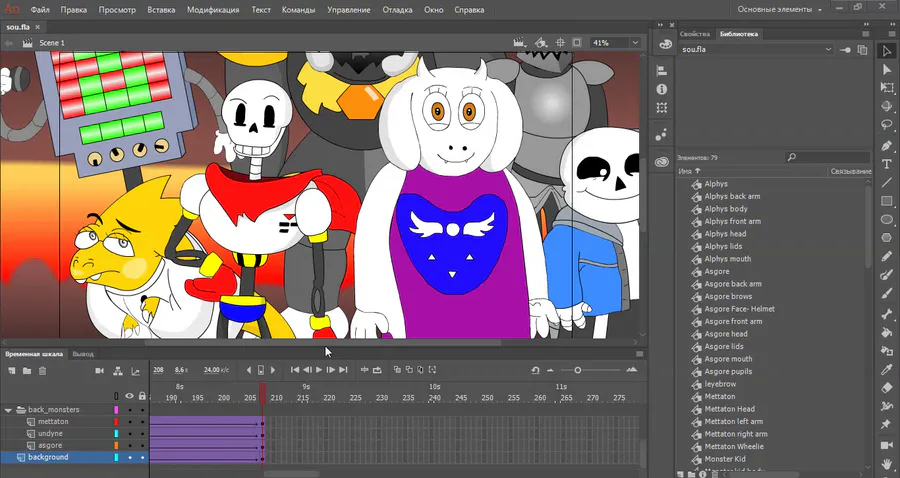Open the Align panel icon

pos(661,71)
